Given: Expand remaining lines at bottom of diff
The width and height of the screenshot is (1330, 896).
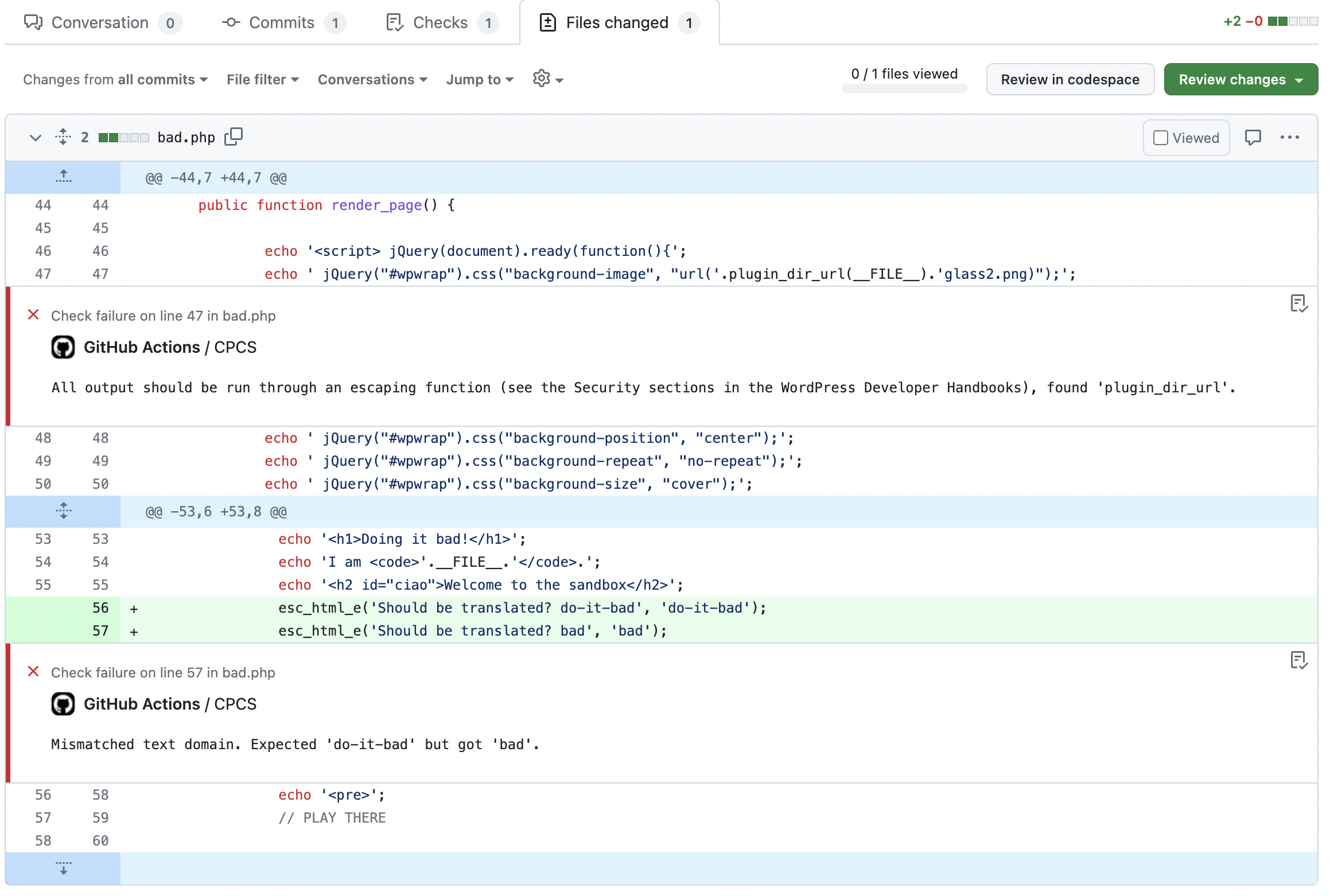Looking at the screenshot, I should 63,867.
